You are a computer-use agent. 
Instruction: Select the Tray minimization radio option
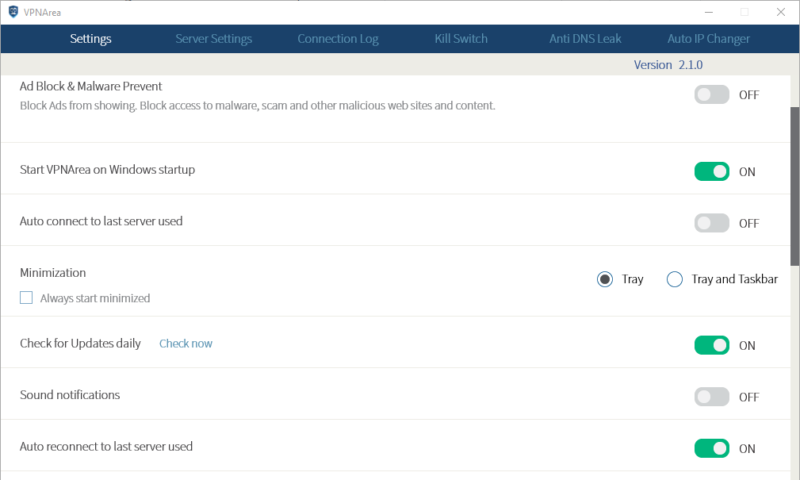point(605,279)
